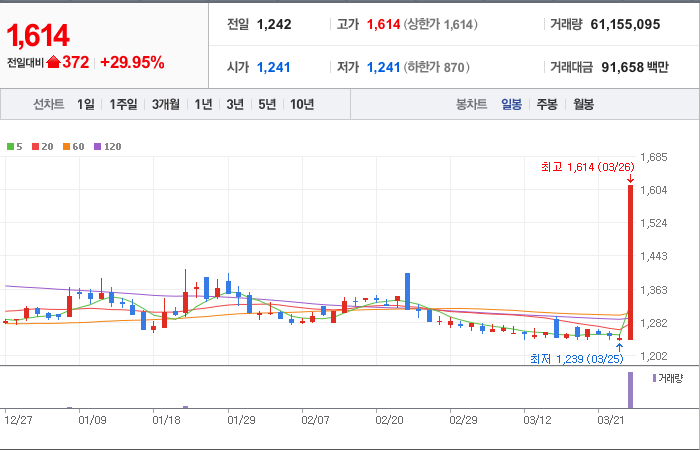The height and width of the screenshot is (450, 700).
Task: Click the green 5-day moving average swatch
Action: pyautogui.click(x=10, y=146)
